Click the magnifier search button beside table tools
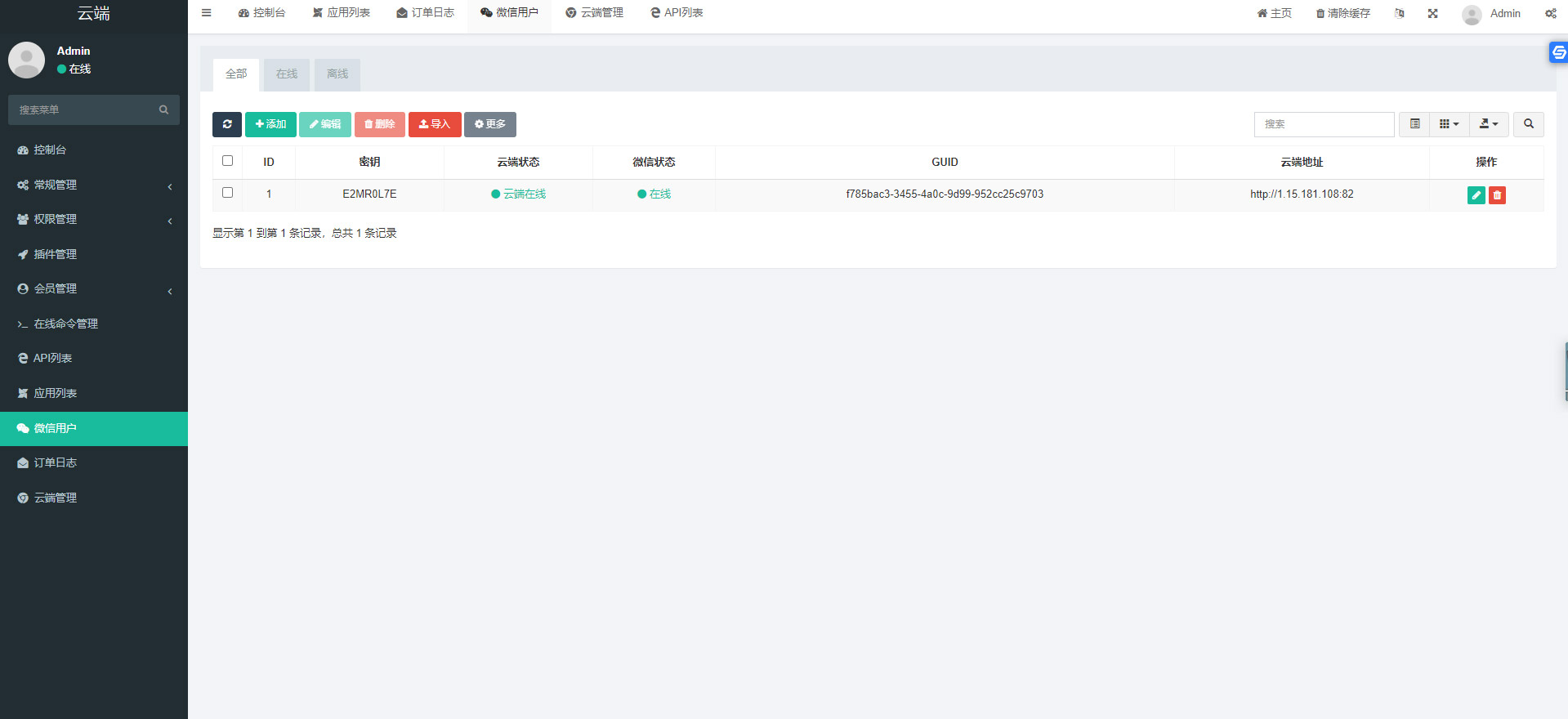The image size is (1568, 719). (x=1528, y=124)
